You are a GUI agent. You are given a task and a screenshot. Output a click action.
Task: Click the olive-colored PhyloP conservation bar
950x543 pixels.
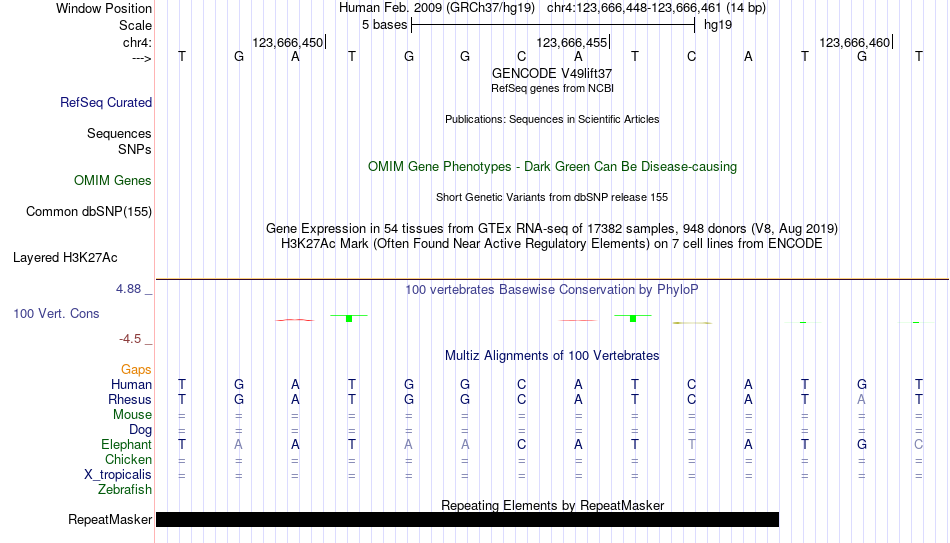(691, 323)
